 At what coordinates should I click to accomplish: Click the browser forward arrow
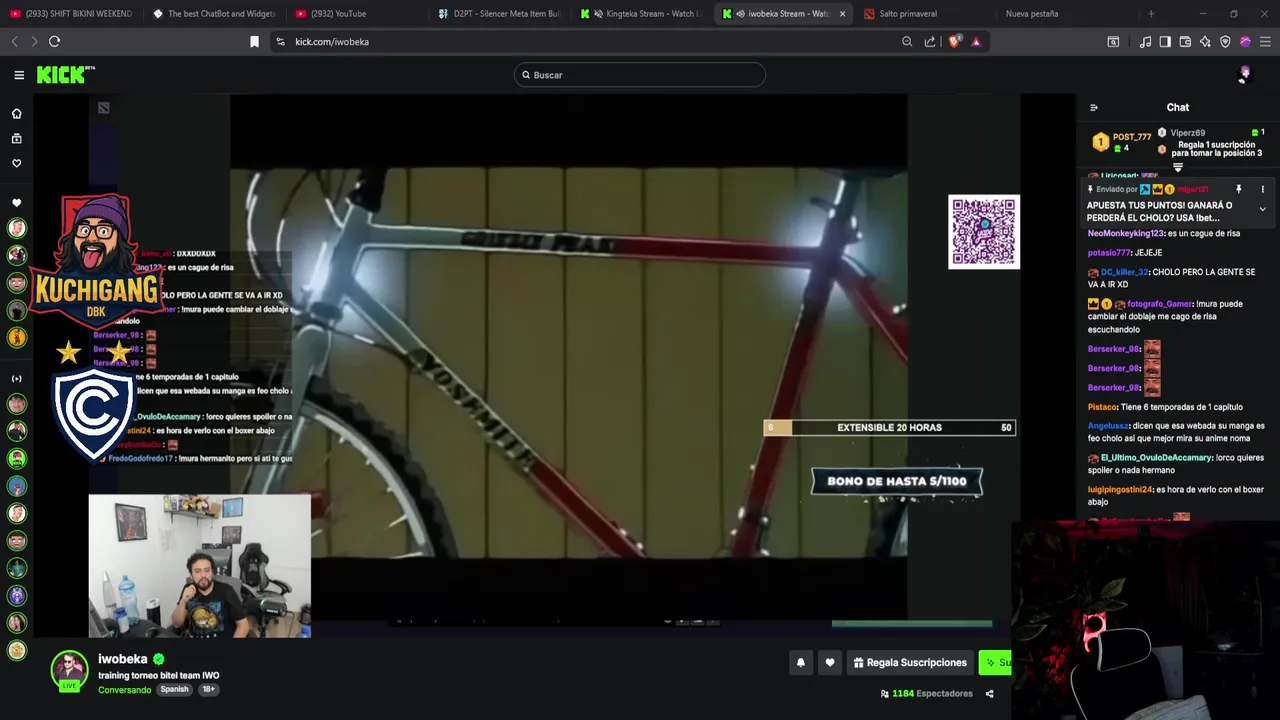(34, 41)
